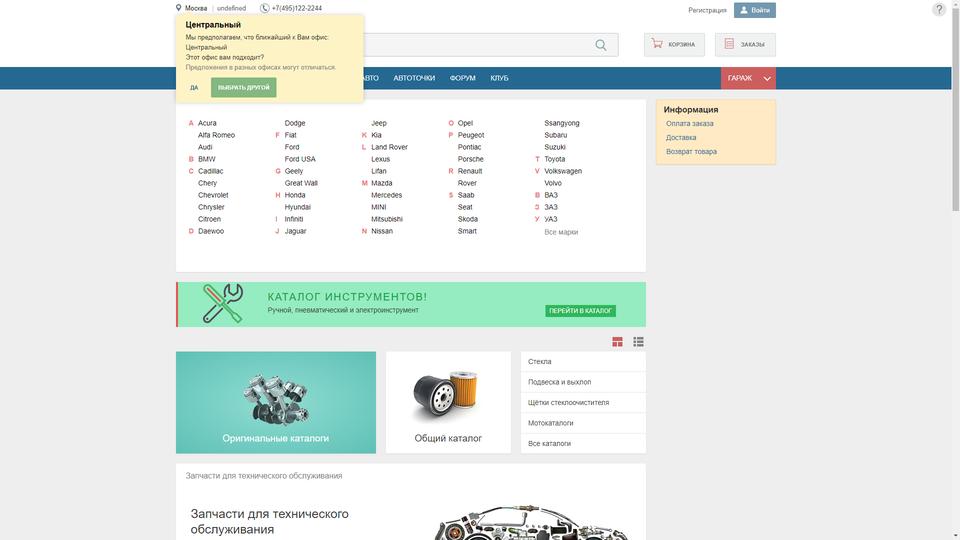Image resolution: width=960 pixels, height=540 pixels.
Task: Select the Renault brand
Action: (x=470, y=171)
